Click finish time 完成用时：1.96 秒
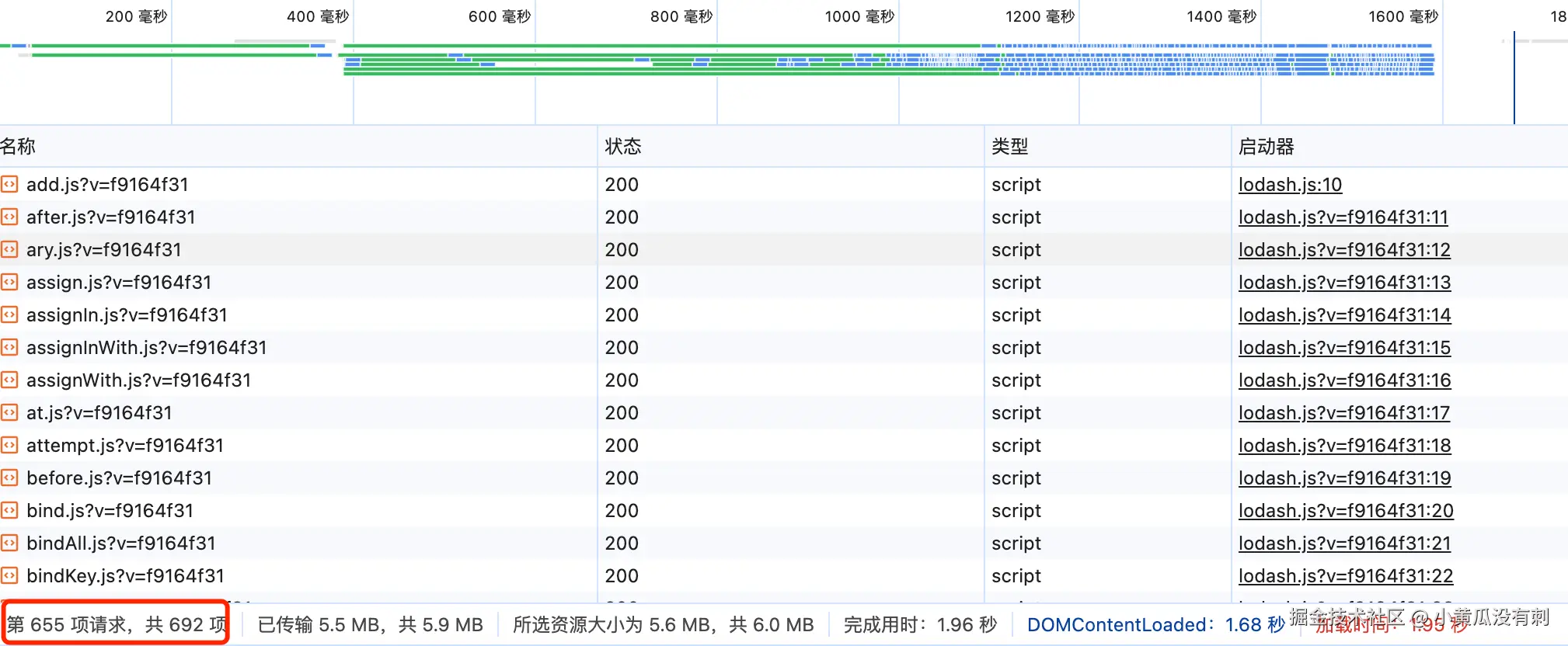Viewport: 1568px width, 646px height. point(920,624)
